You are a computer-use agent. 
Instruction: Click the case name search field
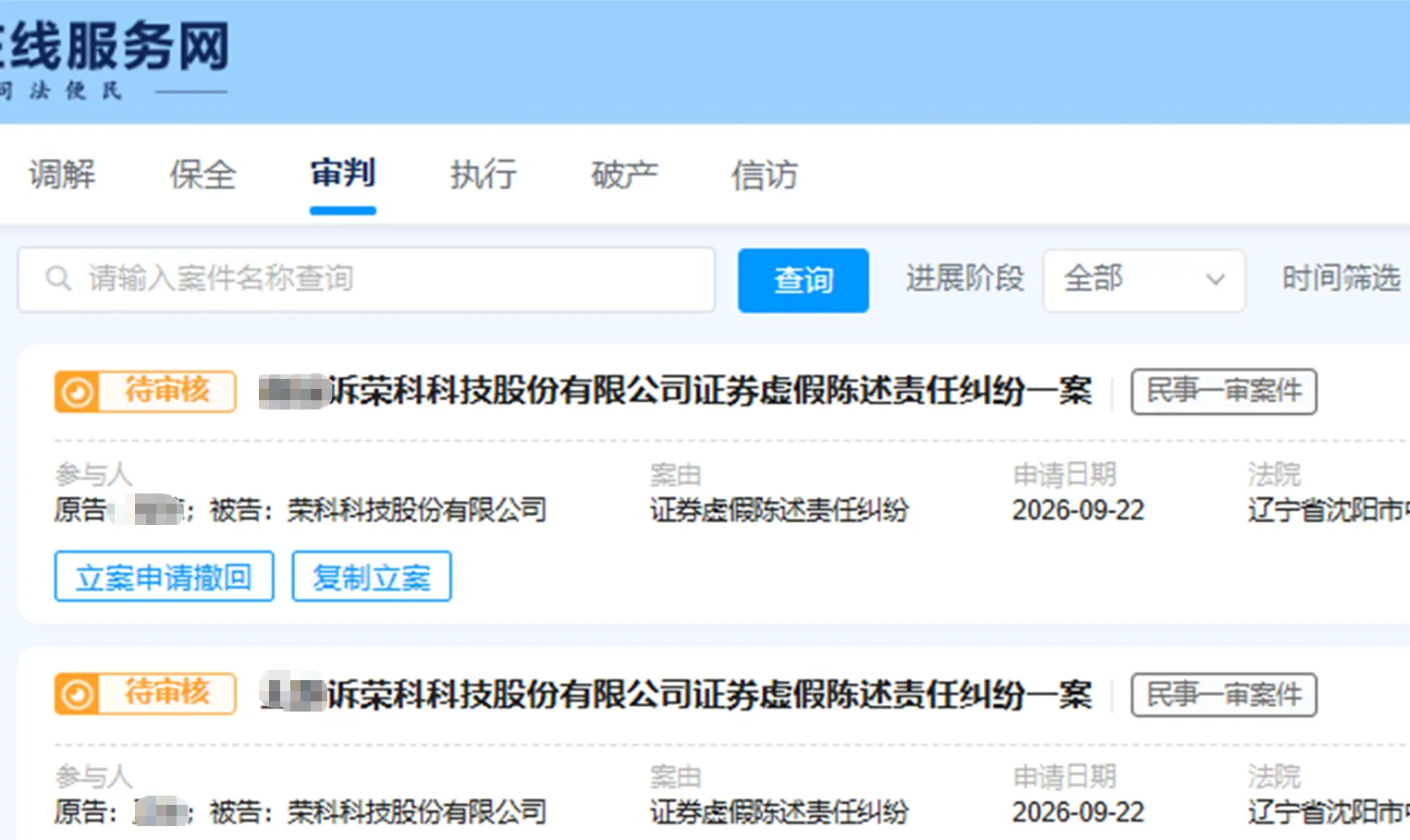coord(366,279)
